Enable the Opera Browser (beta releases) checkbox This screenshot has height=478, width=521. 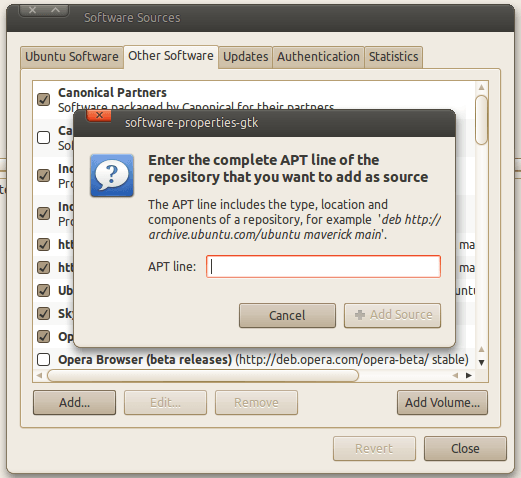(x=44, y=360)
